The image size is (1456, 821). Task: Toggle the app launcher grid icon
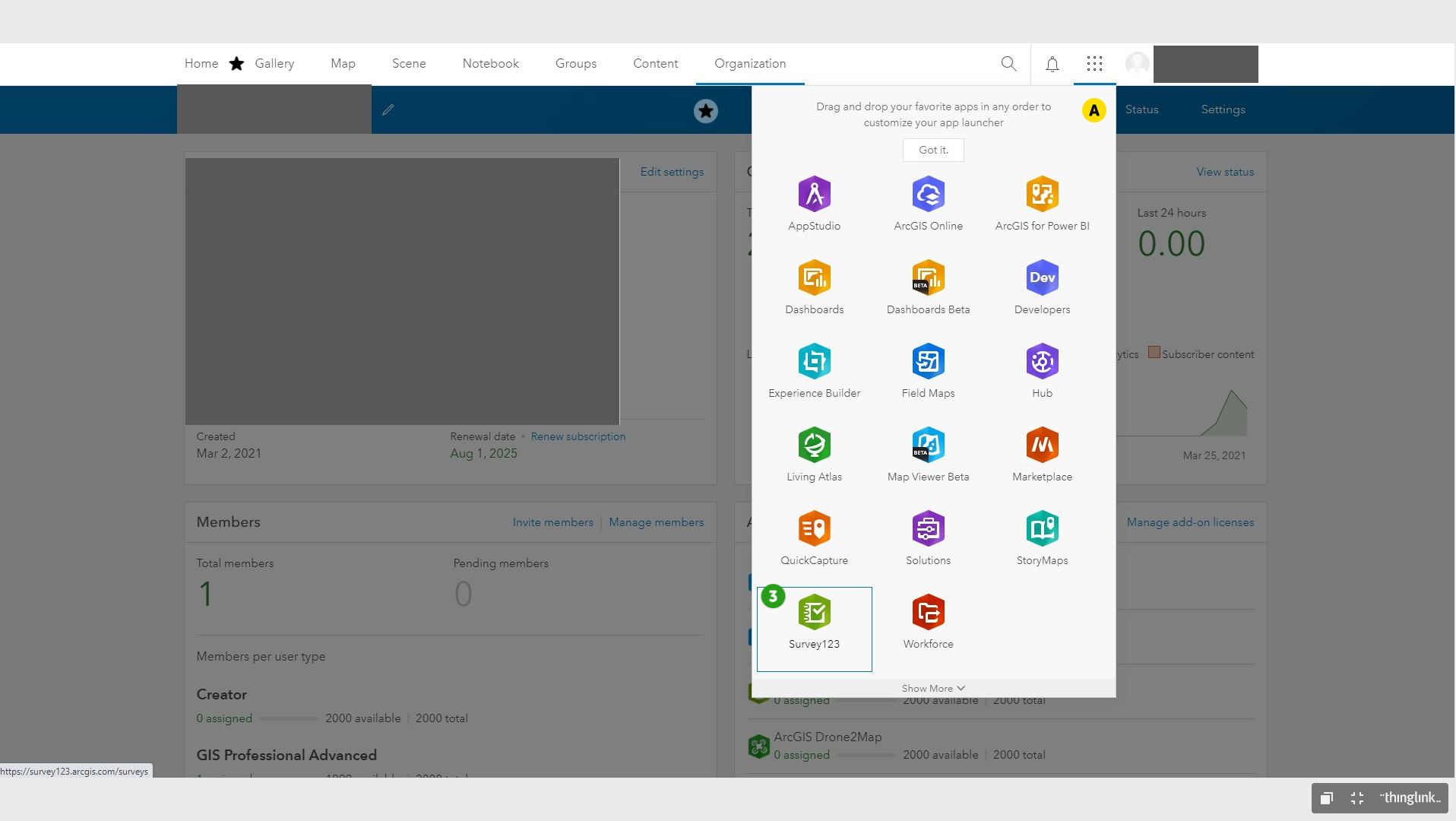click(x=1094, y=64)
